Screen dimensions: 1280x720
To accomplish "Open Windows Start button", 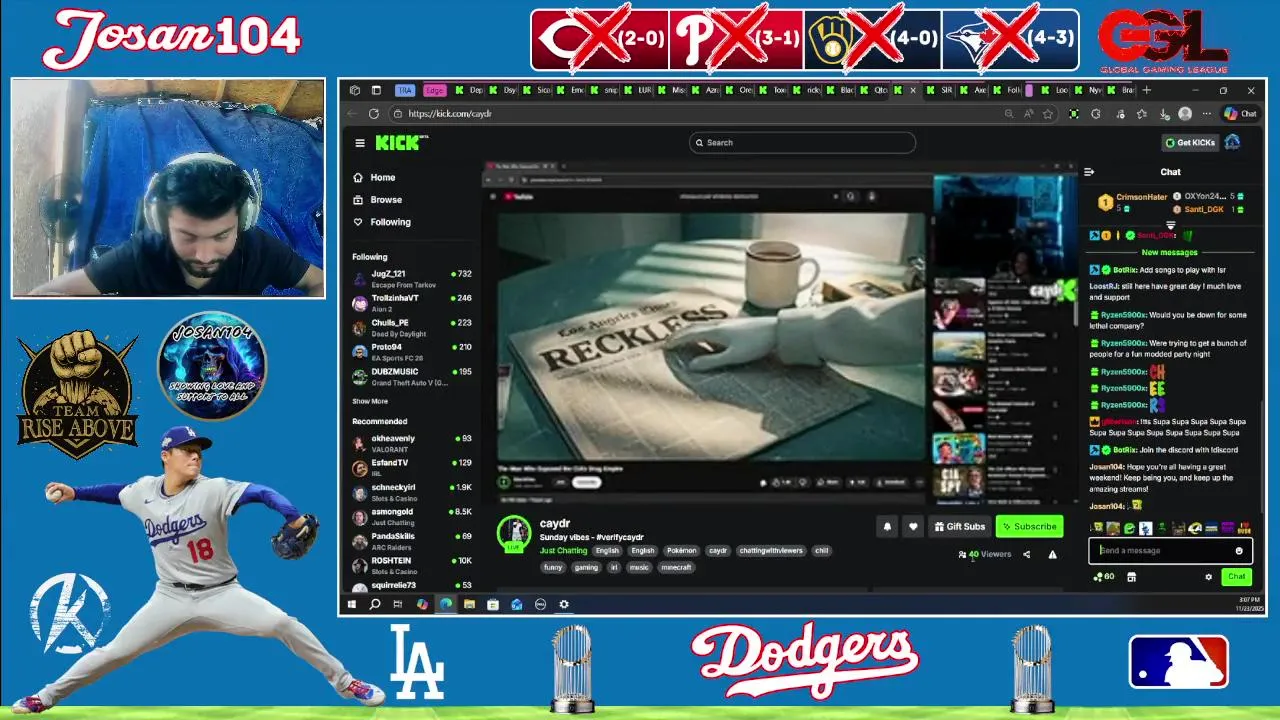I will pos(352,604).
